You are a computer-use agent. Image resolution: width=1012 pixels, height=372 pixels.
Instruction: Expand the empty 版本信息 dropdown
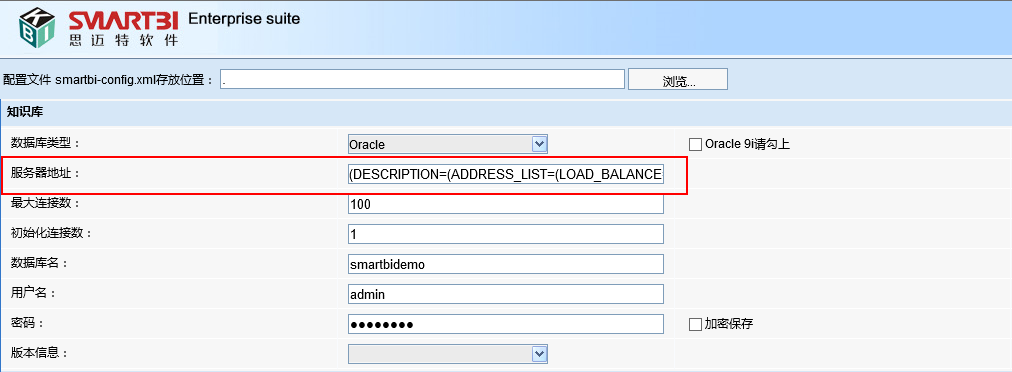[x=447, y=353]
